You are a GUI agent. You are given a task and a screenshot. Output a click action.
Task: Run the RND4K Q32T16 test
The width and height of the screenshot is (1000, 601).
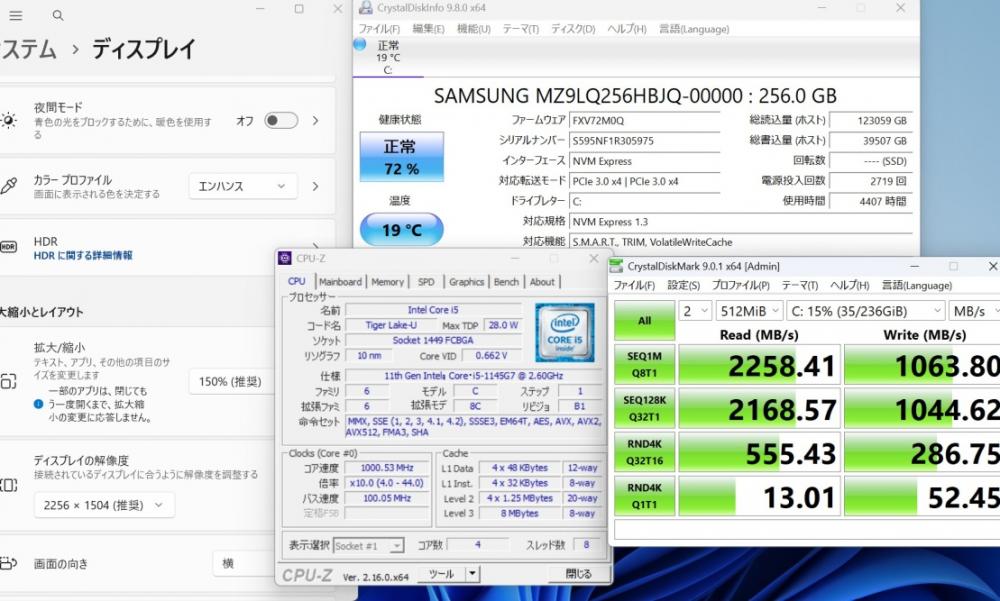click(644, 452)
